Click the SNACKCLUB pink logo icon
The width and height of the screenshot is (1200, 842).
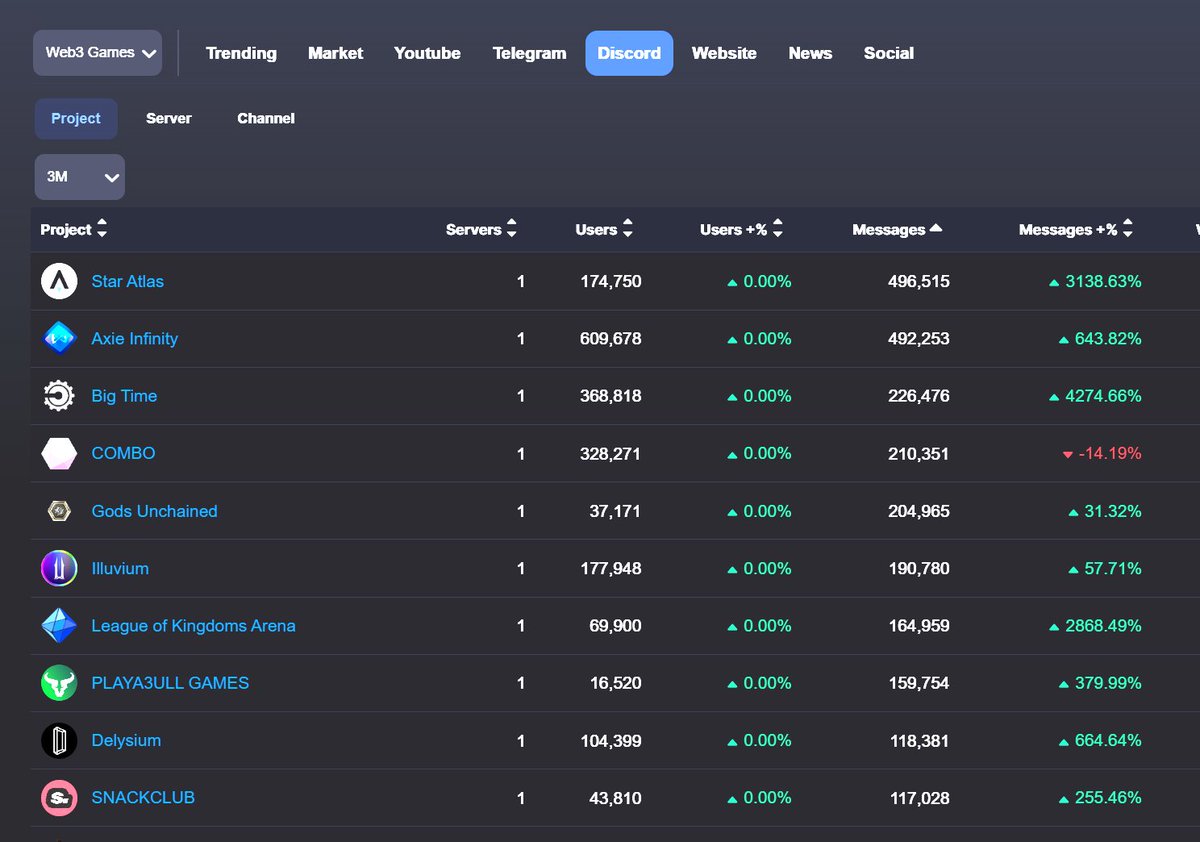coord(59,798)
